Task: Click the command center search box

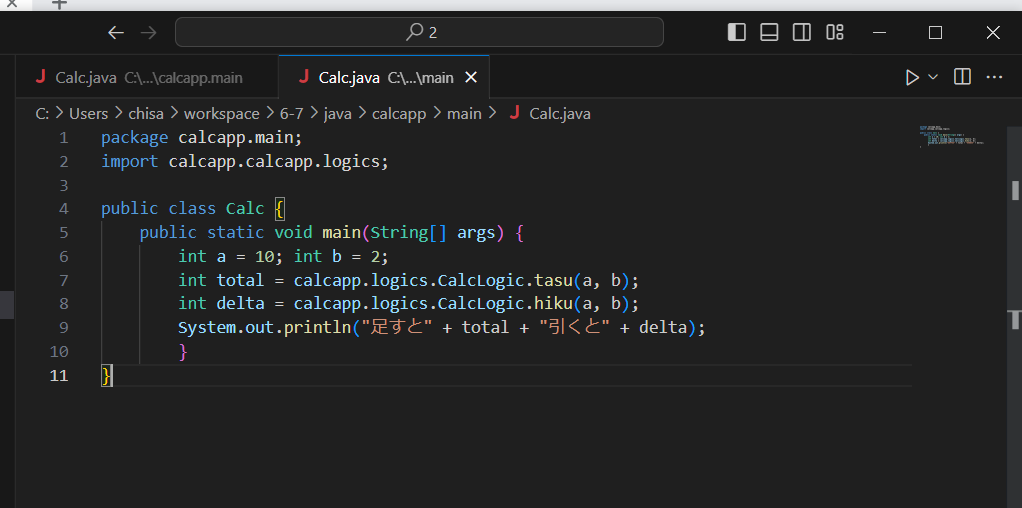Action: 419,32
